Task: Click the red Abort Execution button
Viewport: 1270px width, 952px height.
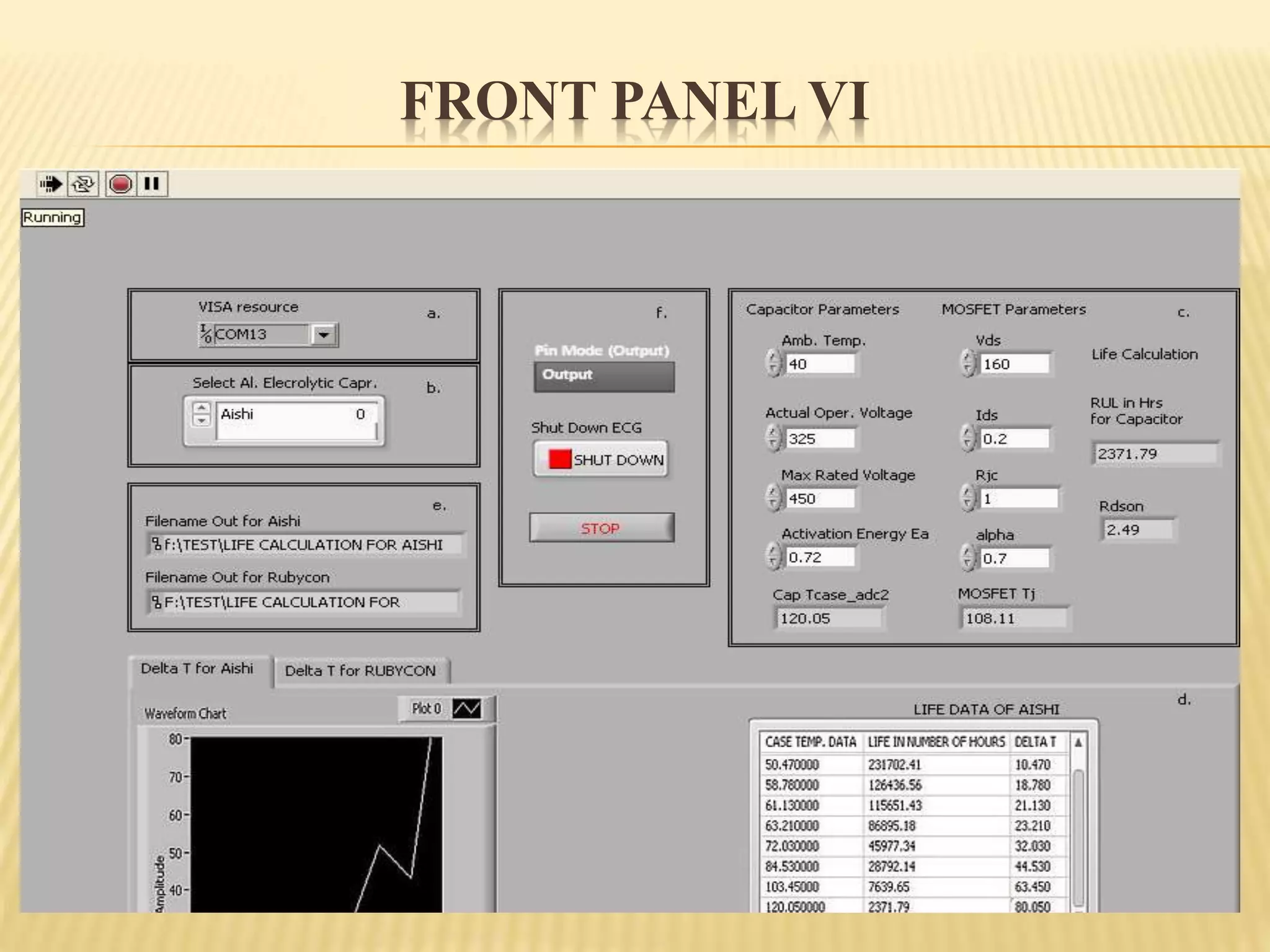Action: pyautogui.click(x=120, y=184)
